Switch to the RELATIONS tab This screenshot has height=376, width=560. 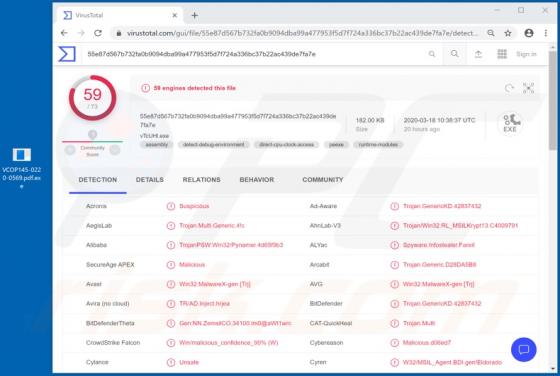[x=201, y=180]
